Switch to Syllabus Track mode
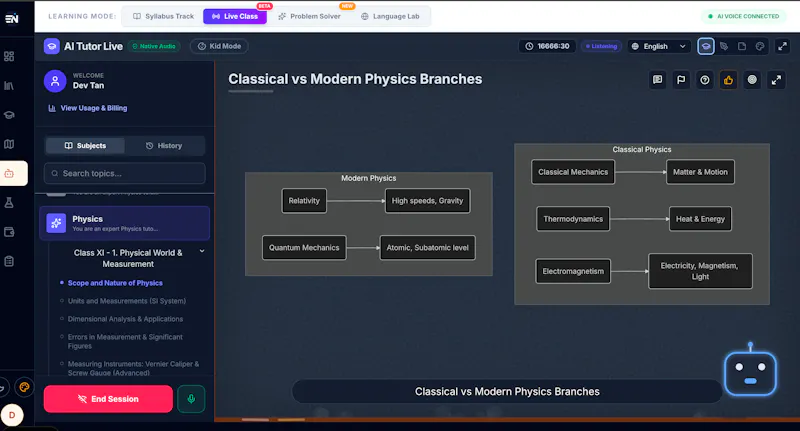The width and height of the screenshot is (800, 431). (163, 16)
